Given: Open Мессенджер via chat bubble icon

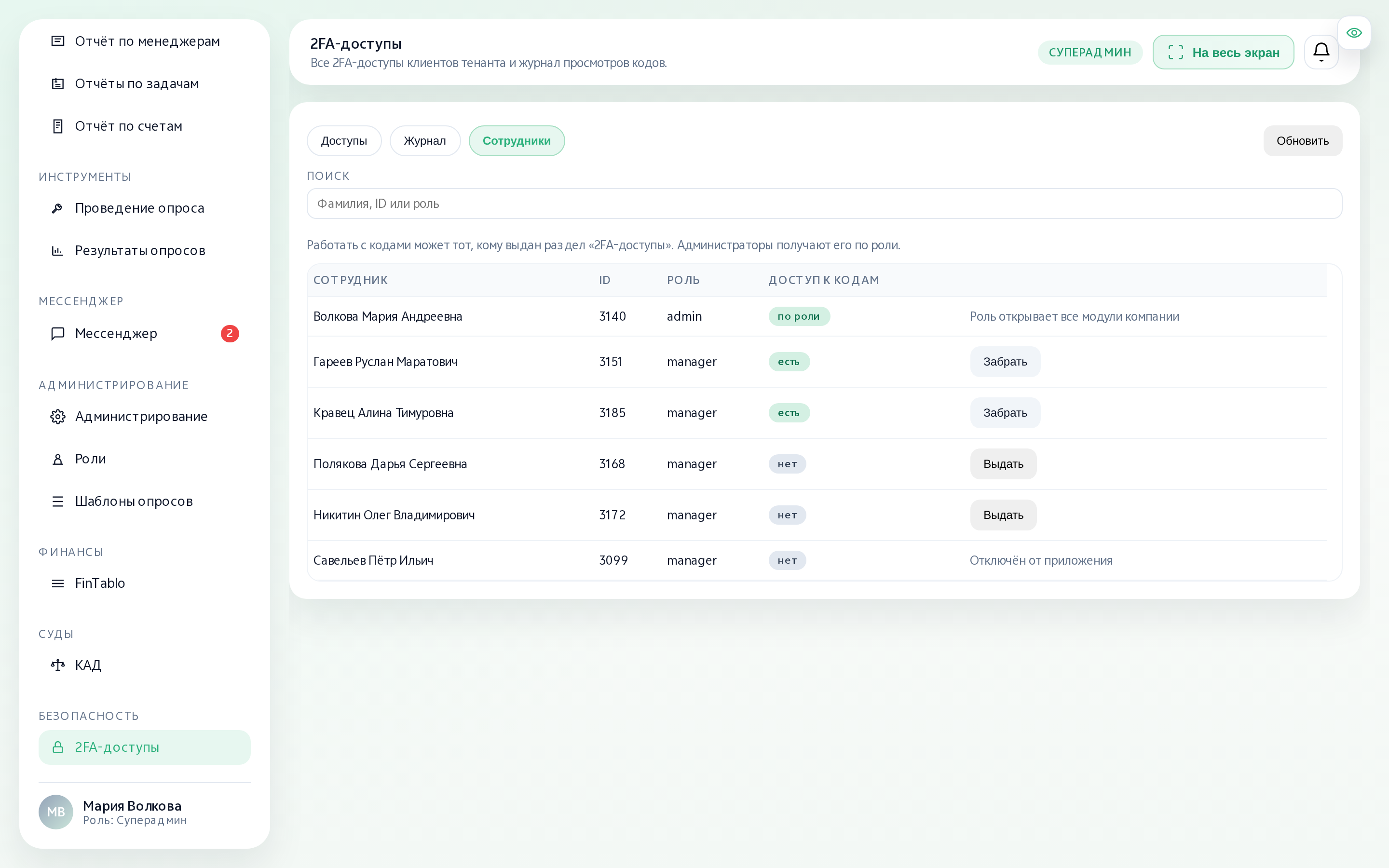Looking at the screenshot, I should (58, 334).
